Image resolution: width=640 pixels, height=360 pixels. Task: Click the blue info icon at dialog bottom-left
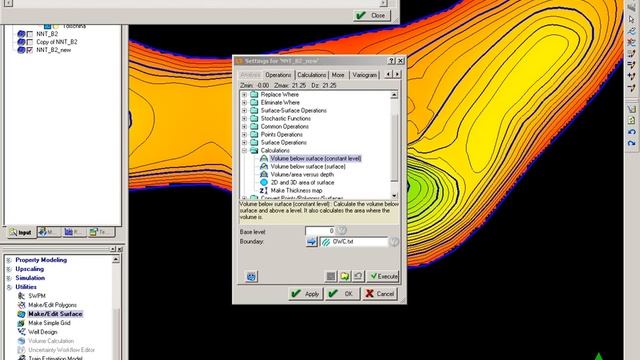pyautogui.click(x=251, y=277)
